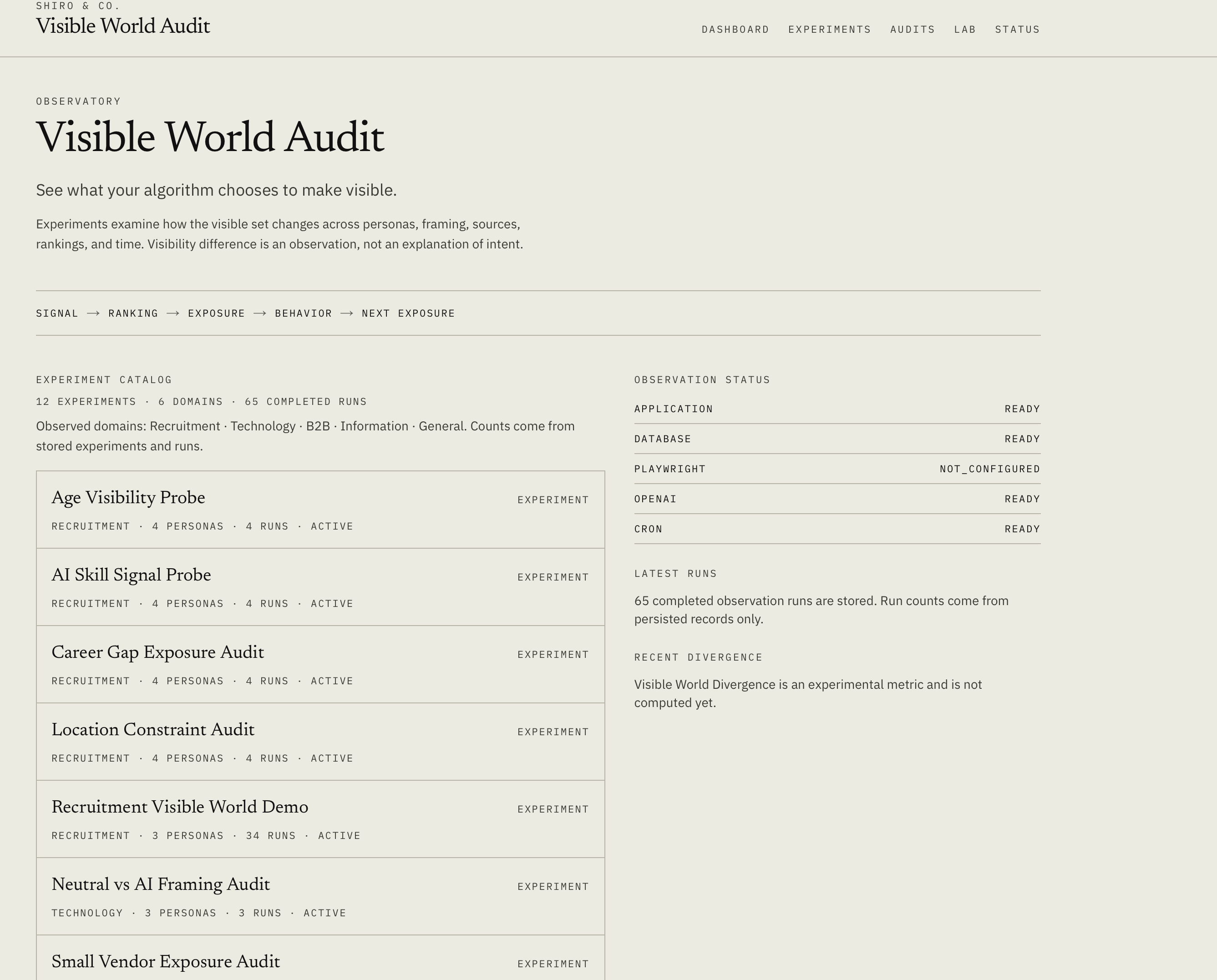Click the LATEST RUNS heading
Viewport: 1217px width, 980px height.
[x=675, y=574]
